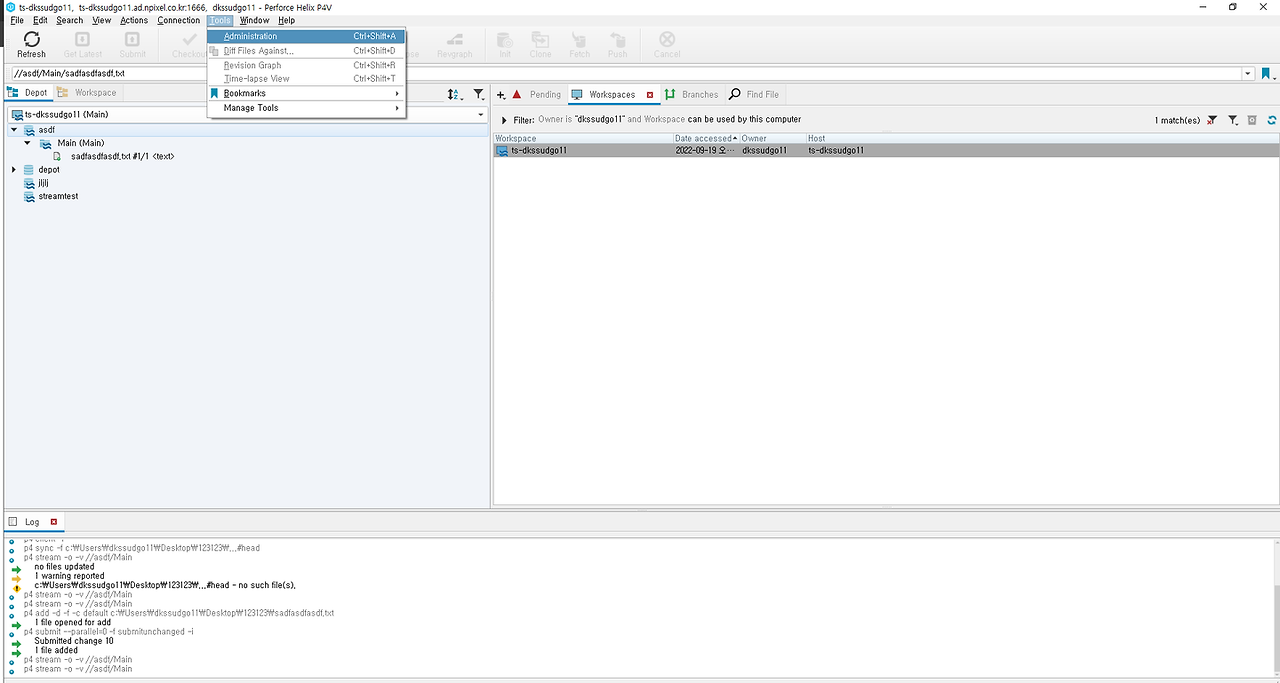Click the plus icon to add a tab
The height and width of the screenshot is (683, 1280).
tap(501, 94)
